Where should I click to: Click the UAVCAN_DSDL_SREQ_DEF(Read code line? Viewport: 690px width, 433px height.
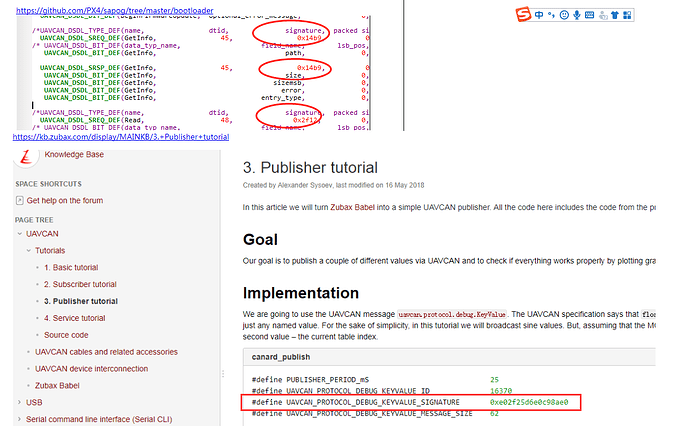(x=205, y=120)
